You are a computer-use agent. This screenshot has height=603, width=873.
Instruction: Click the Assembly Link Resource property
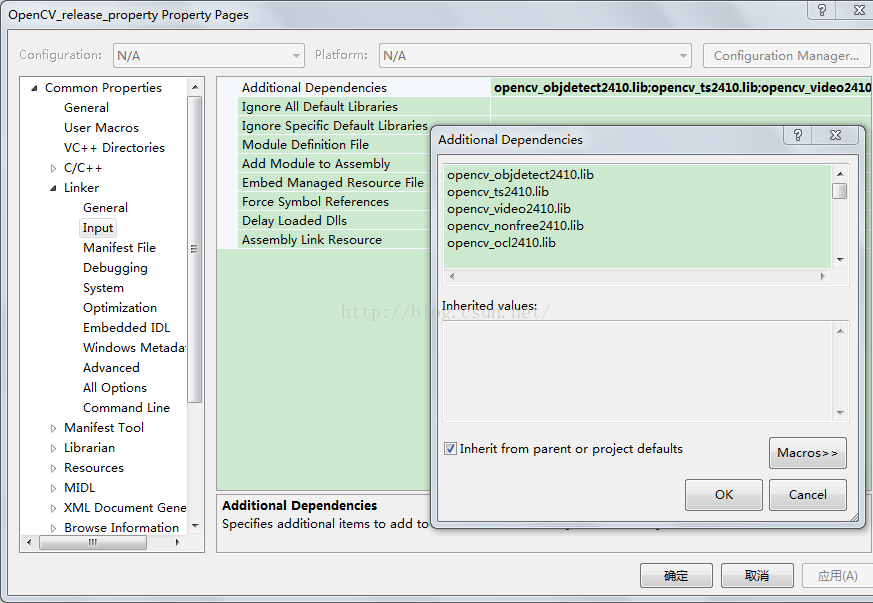(x=312, y=239)
